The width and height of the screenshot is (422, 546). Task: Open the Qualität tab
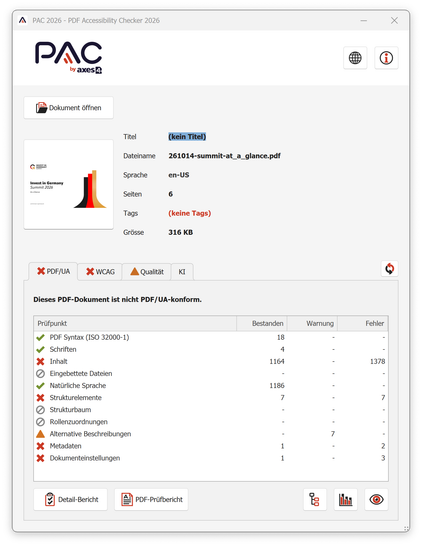[x=147, y=272]
